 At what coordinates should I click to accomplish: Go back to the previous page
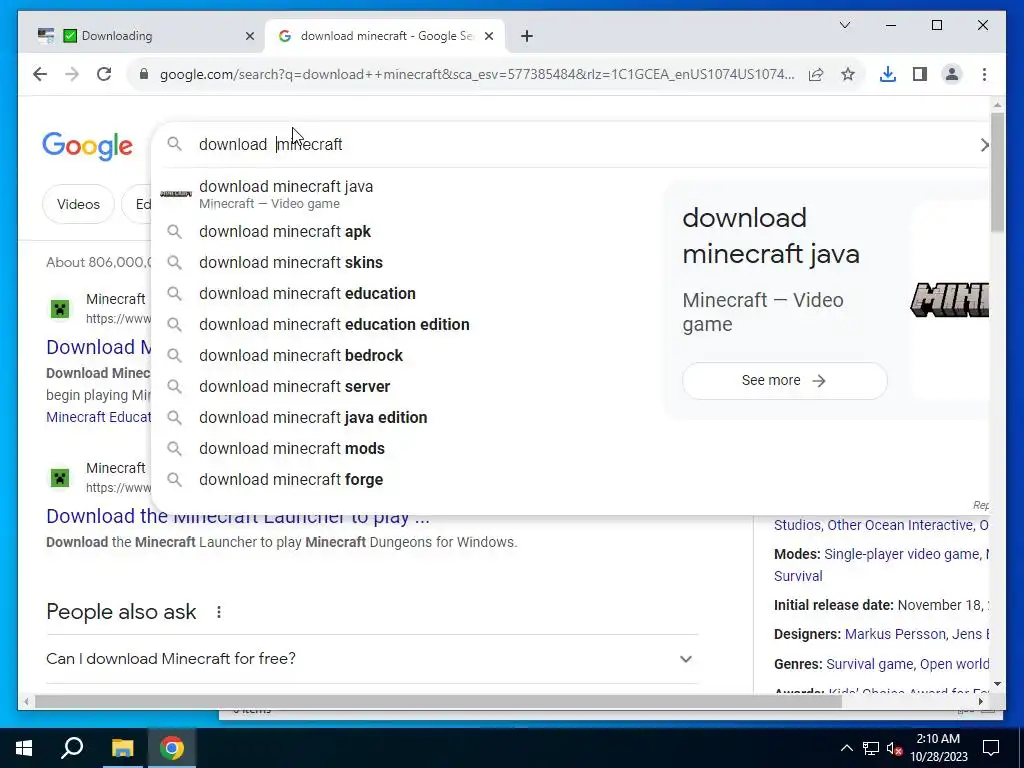(40, 74)
